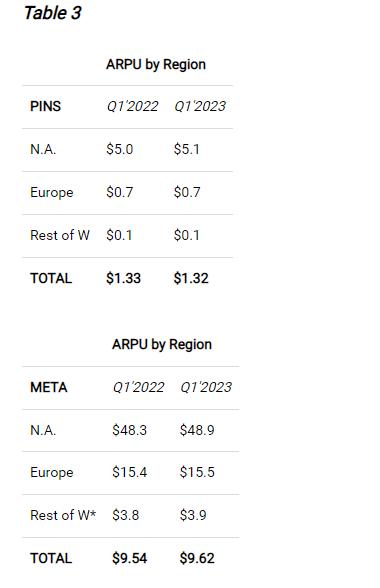Click META Europe value $15.4
Viewport: 380px width, 588px height.
pyautogui.click(x=129, y=472)
